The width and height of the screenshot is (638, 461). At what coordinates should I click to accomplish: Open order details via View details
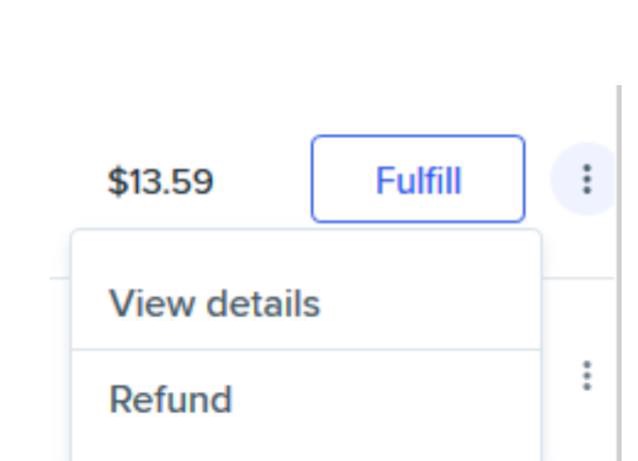[x=214, y=304]
